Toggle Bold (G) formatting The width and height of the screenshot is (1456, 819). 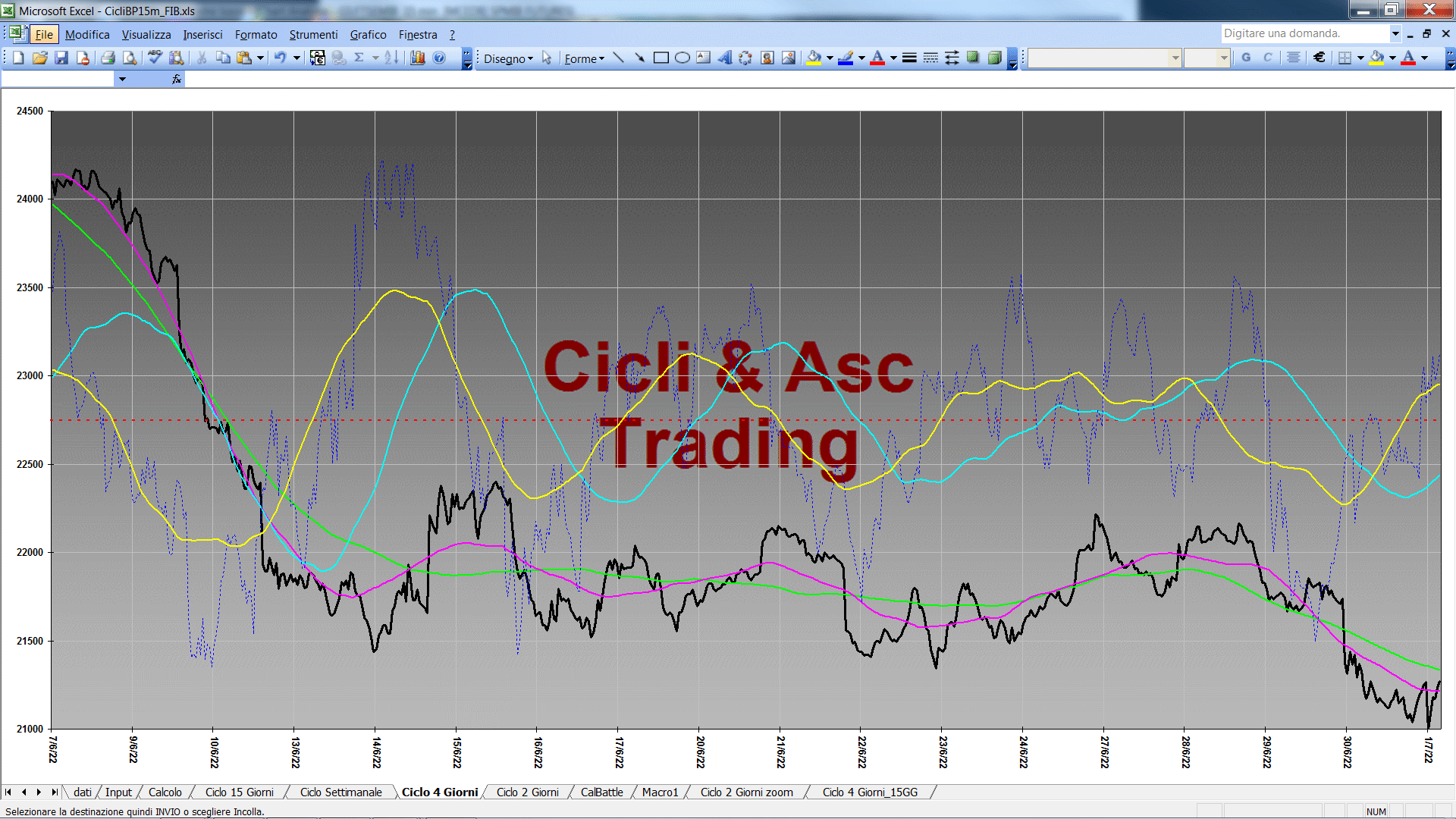coord(1246,58)
